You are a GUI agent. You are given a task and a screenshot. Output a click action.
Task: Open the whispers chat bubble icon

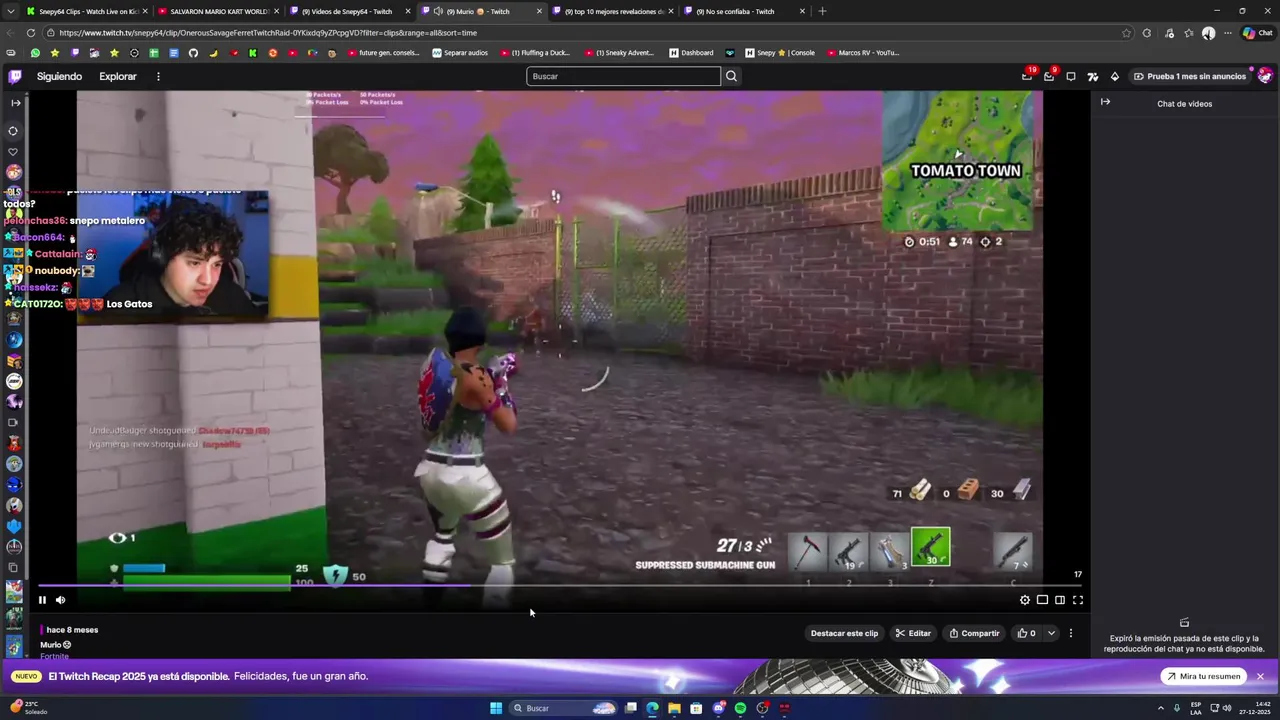(x=1071, y=76)
